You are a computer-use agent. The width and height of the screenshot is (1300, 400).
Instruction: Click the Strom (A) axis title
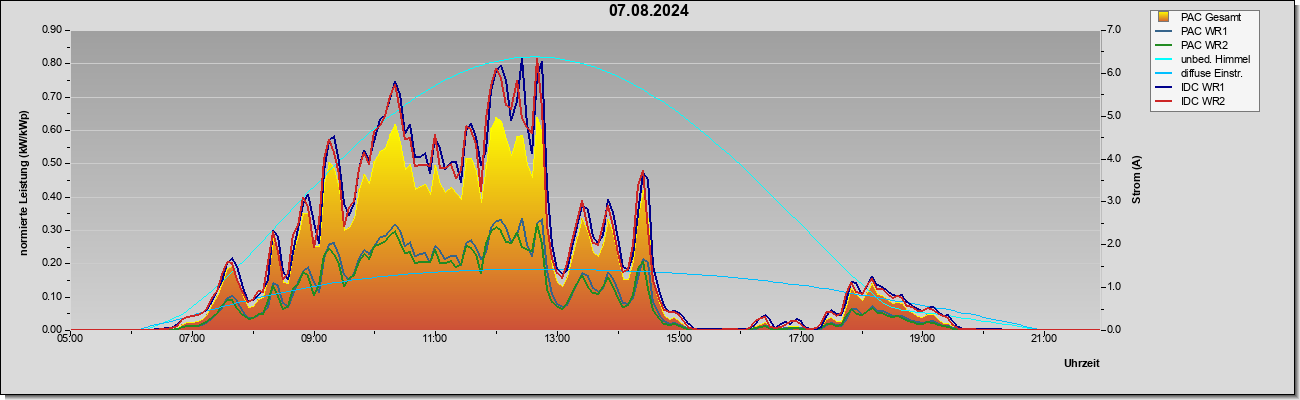(1137, 180)
